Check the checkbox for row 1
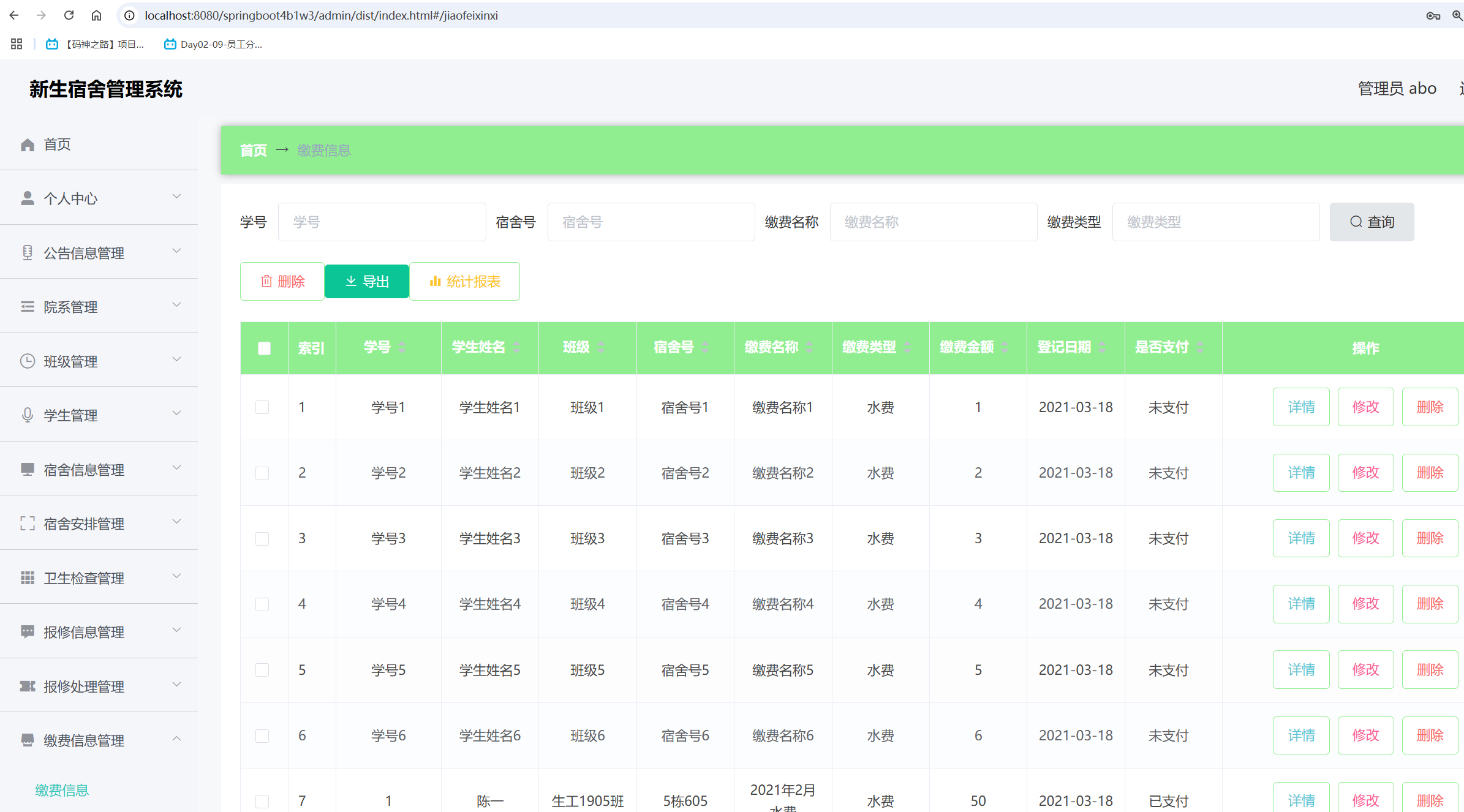This screenshot has width=1464, height=812. pos(262,407)
